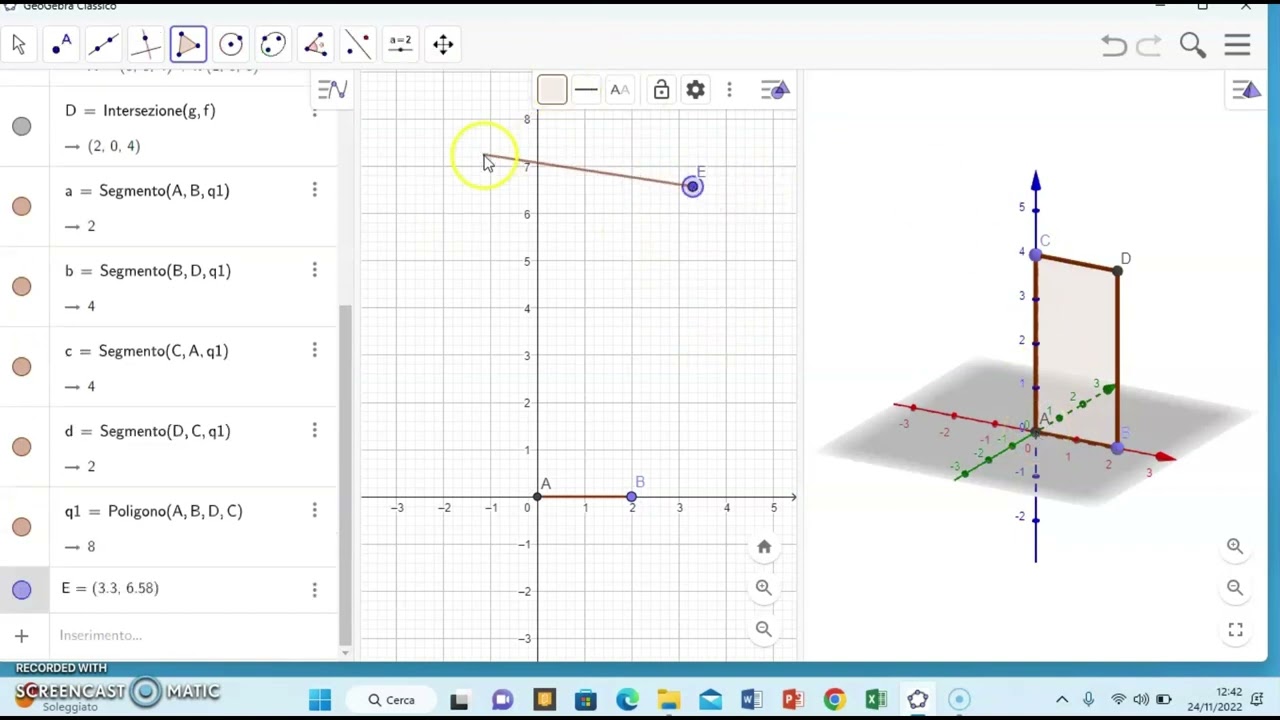Open the main hamburger menu
Screen dimensions: 1280x720
[x=1237, y=45]
